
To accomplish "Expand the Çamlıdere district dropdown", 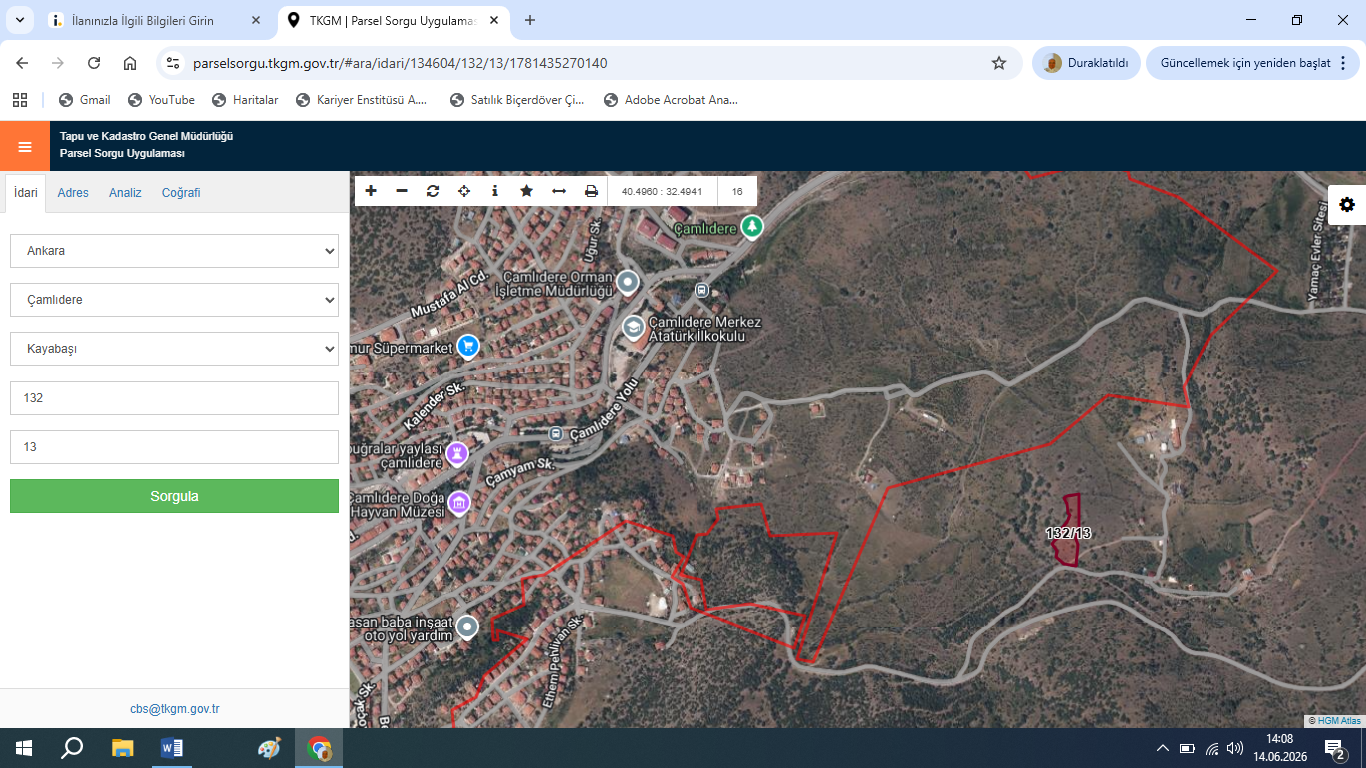I will (x=174, y=300).
